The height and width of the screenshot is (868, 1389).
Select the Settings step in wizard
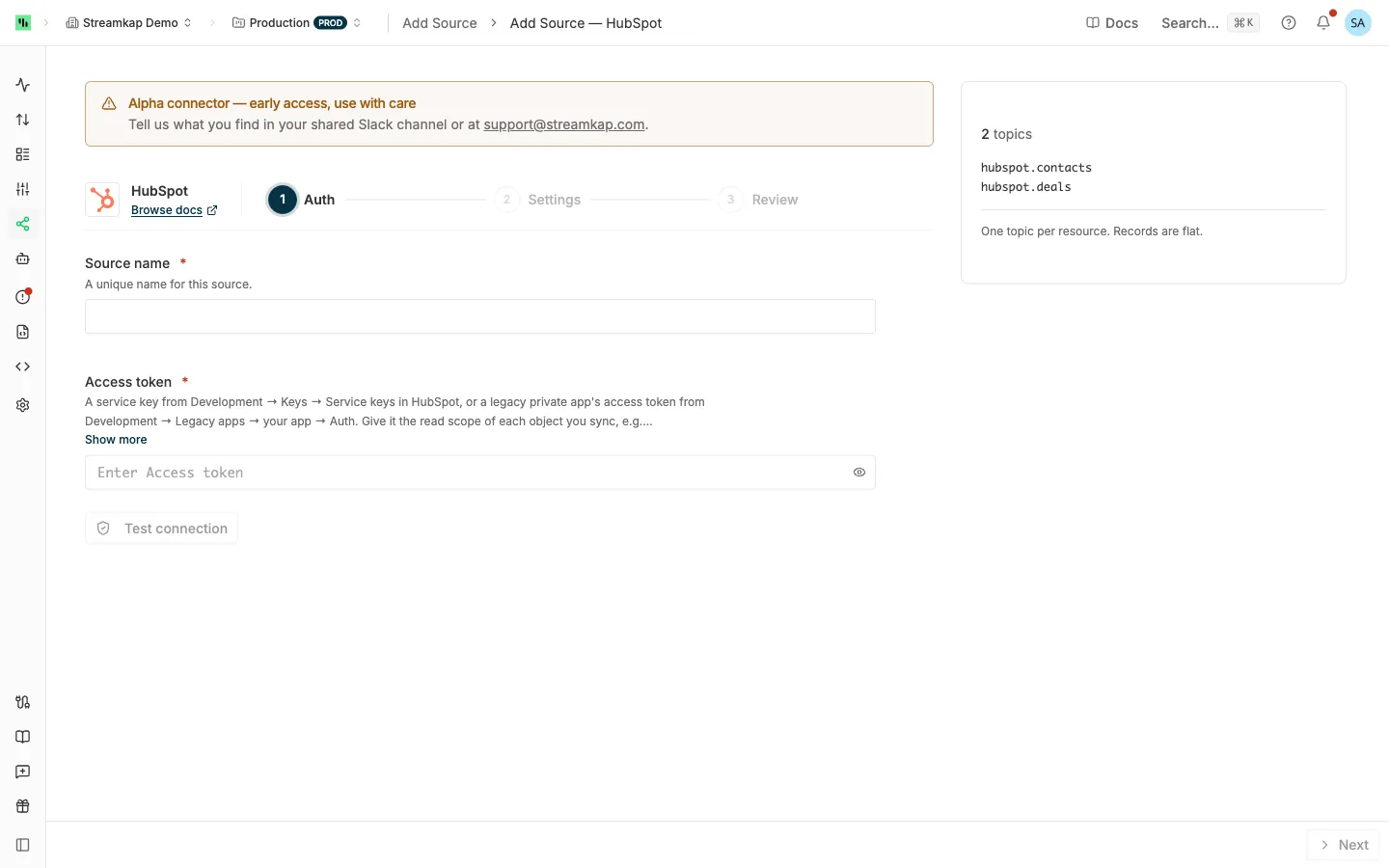tap(538, 200)
